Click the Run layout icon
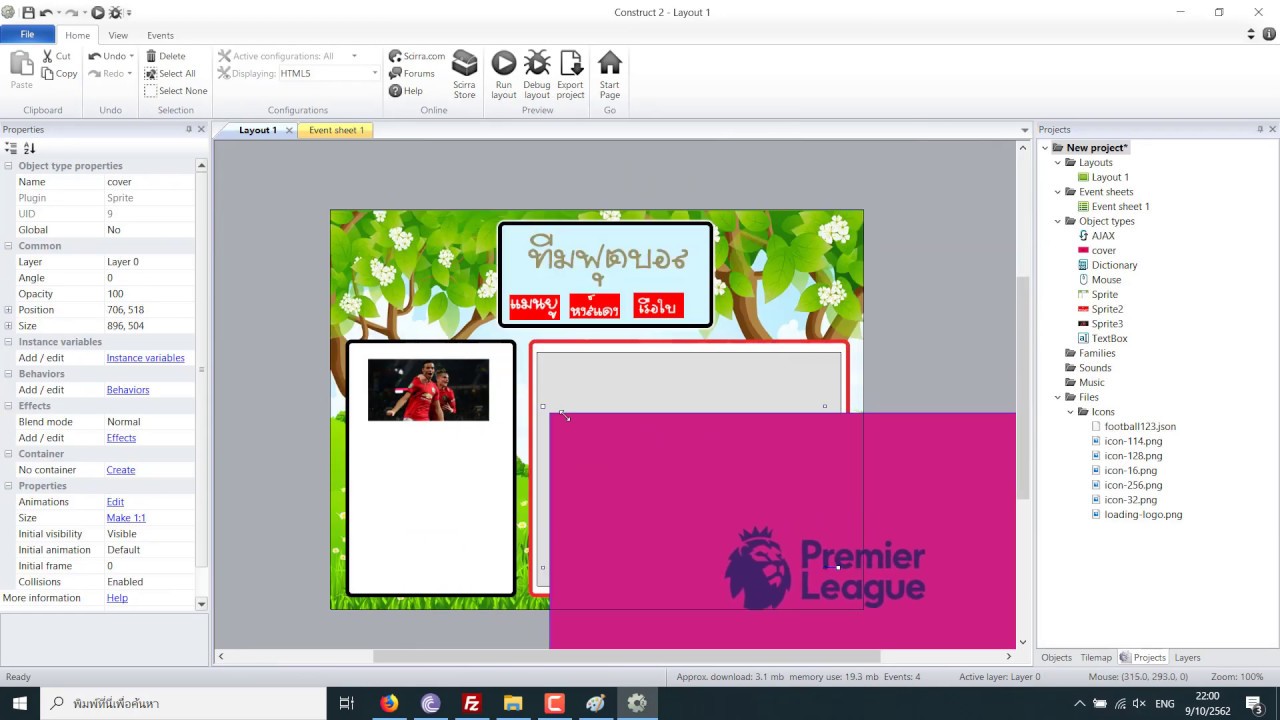Viewport: 1280px width, 720px height. pyautogui.click(x=504, y=74)
